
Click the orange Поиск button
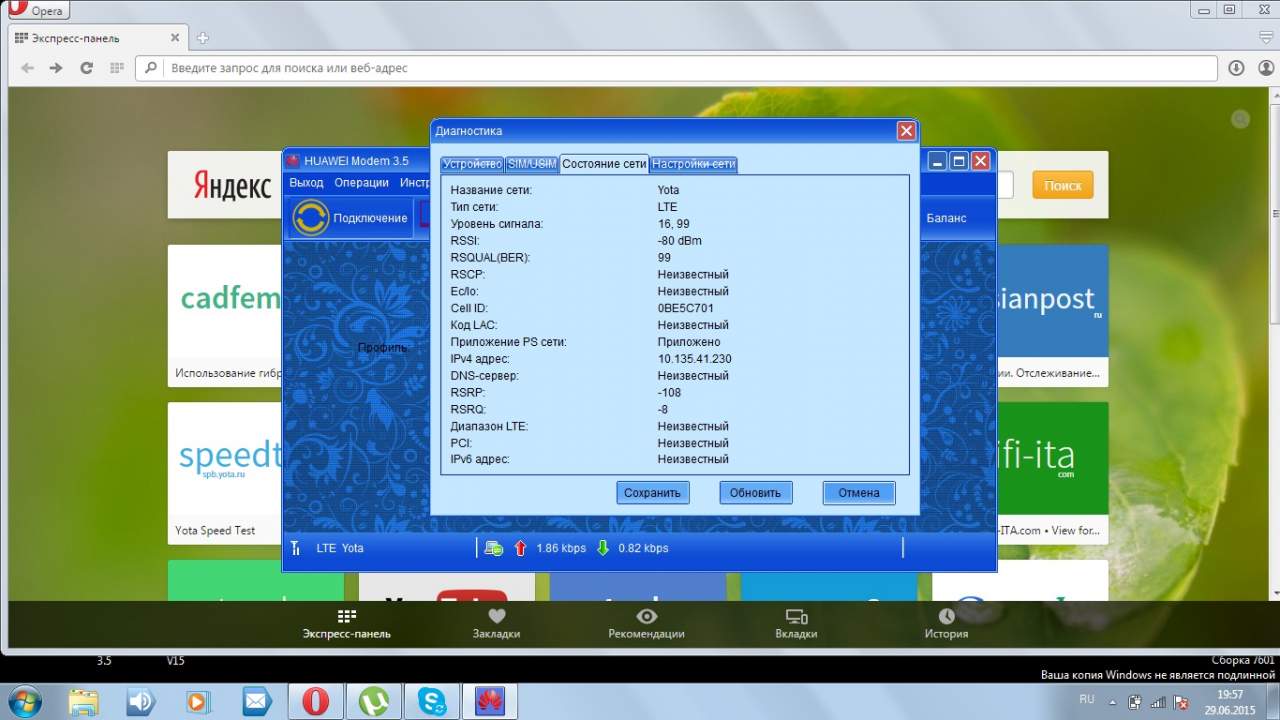point(1063,185)
